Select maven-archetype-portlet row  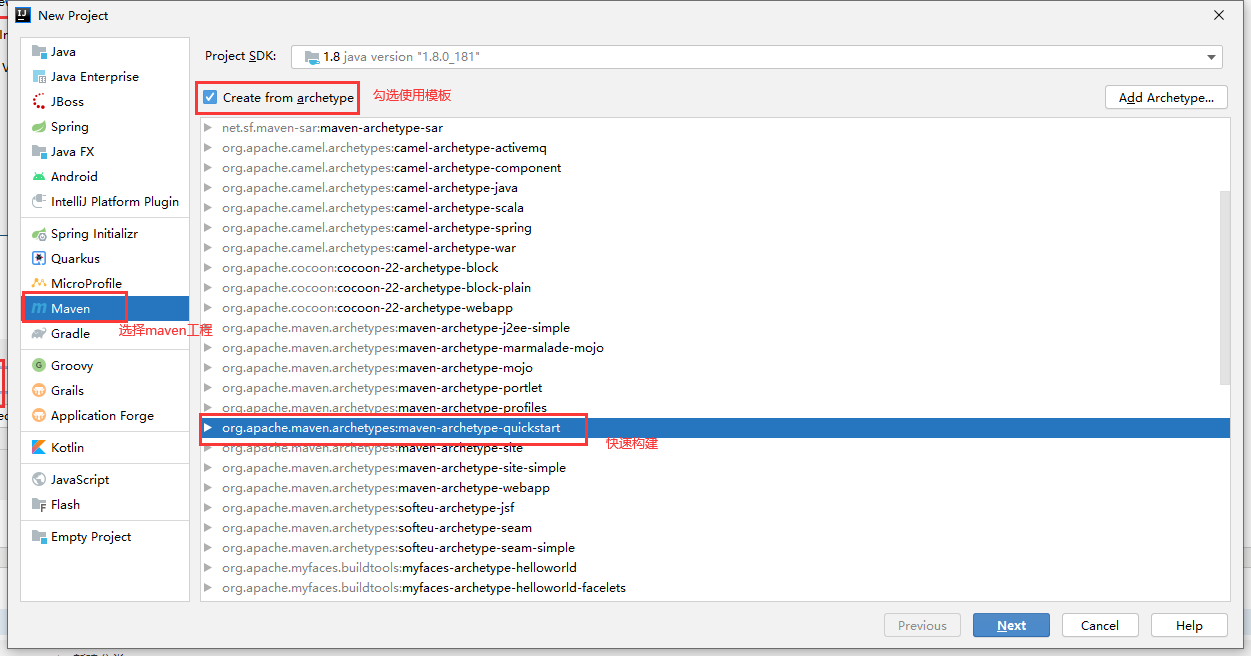[x=715, y=388]
